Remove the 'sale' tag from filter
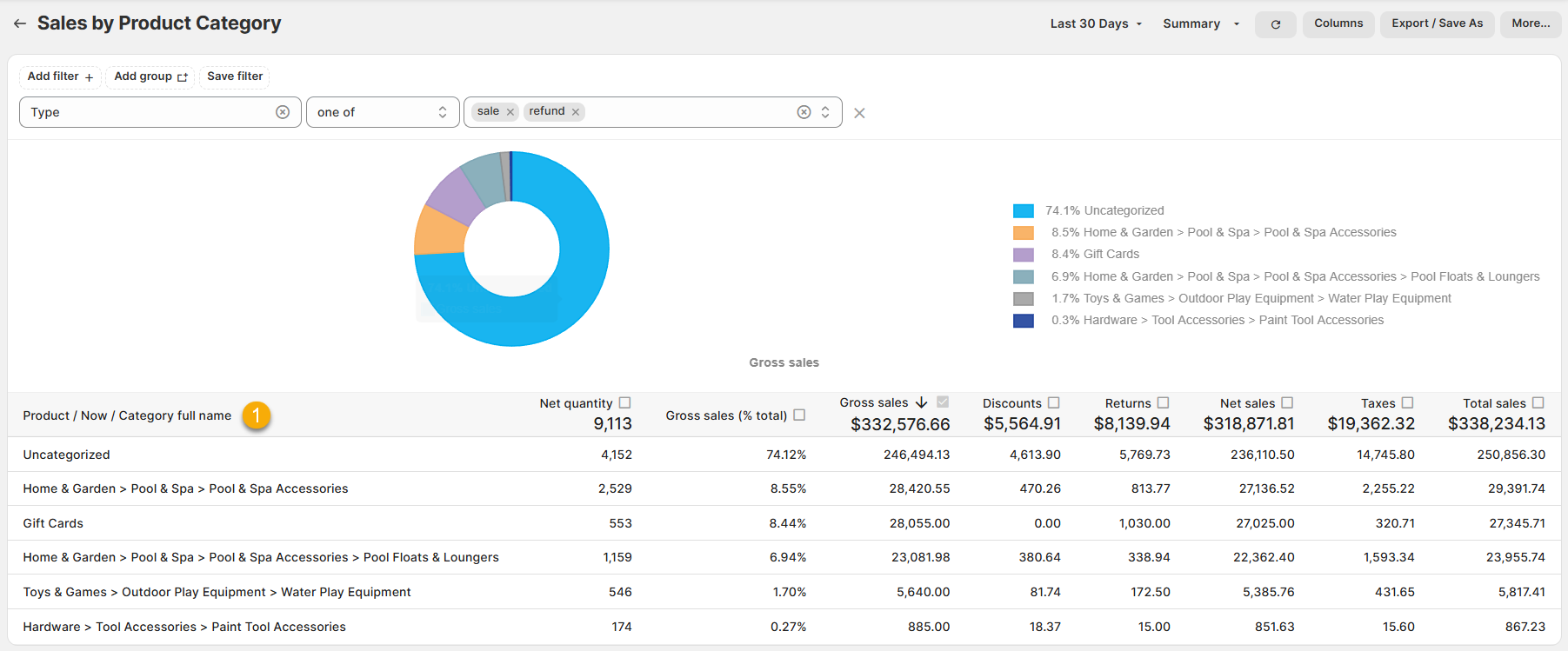Screen dimensions: 1568x651 point(510,112)
